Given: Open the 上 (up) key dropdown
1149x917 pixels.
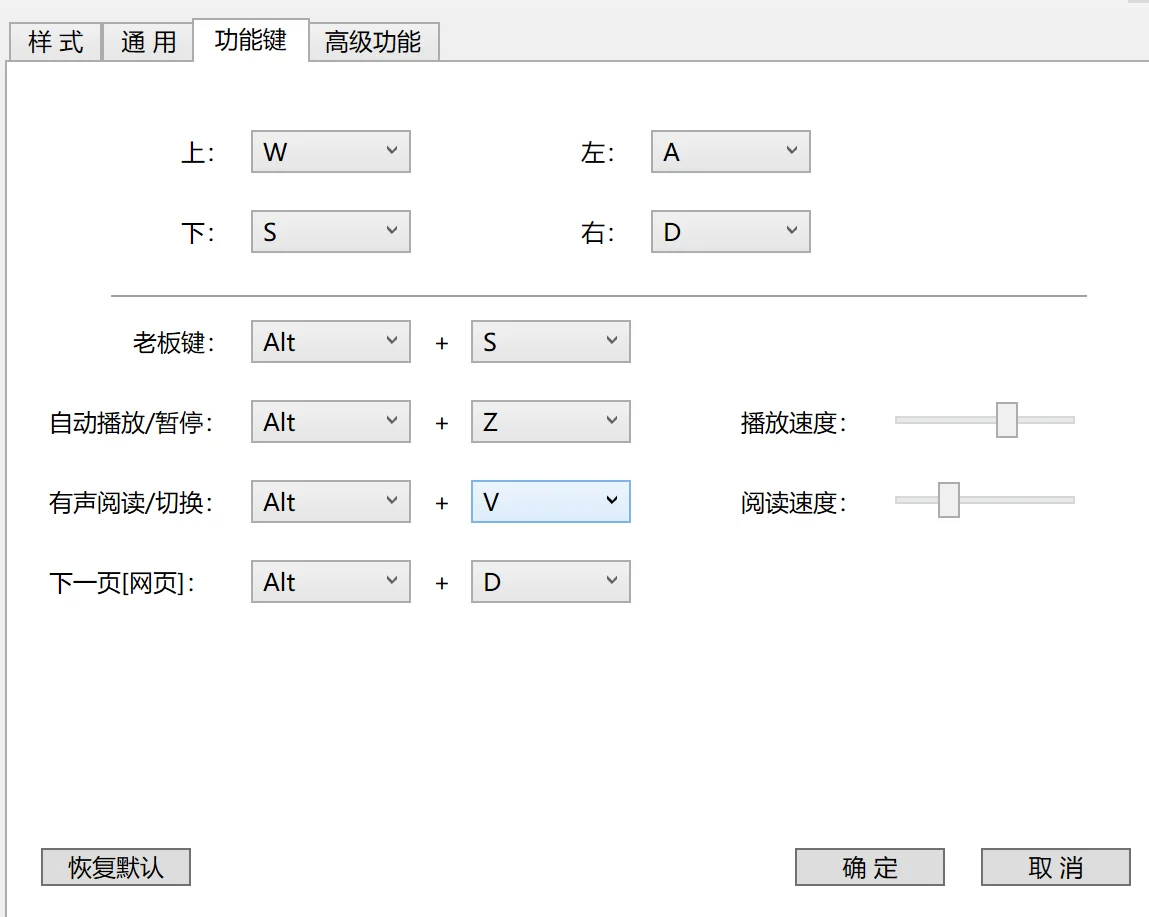Looking at the screenshot, I should [x=330, y=152].
